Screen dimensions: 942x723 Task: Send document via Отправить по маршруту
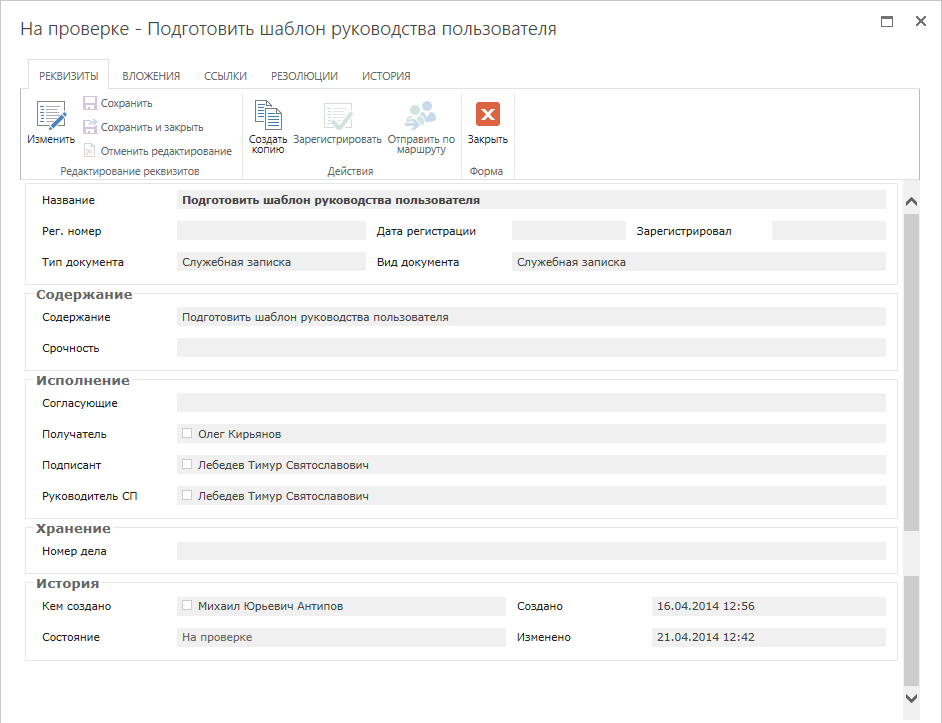click(421, 114)
